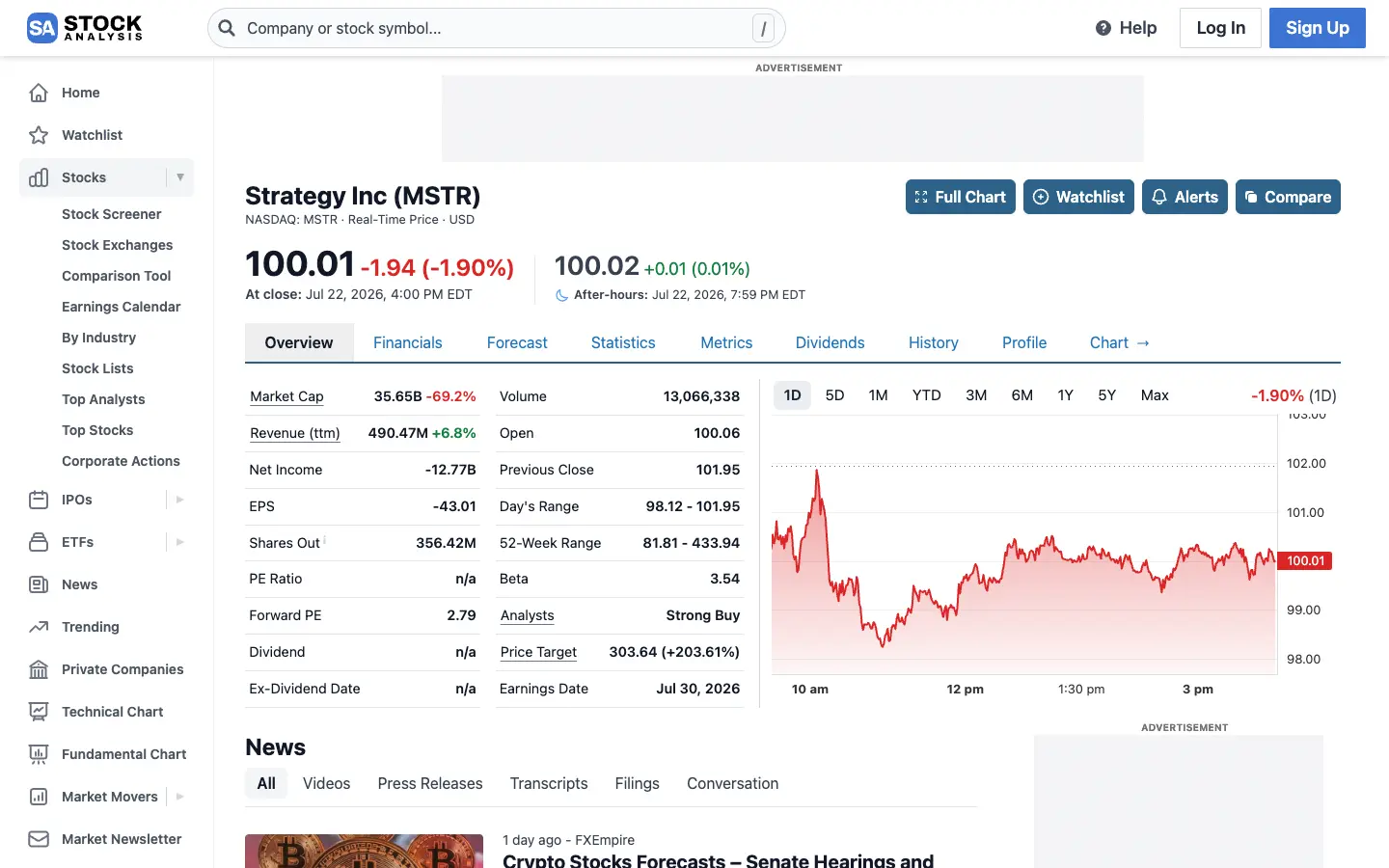Go to the Dividends tab
The image size is (1389, 868).
830,343
